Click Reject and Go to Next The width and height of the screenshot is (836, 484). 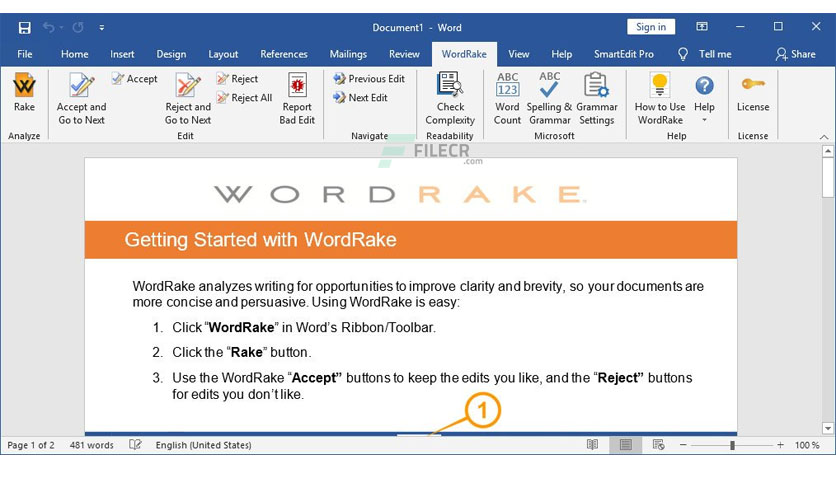coord(188,99)
